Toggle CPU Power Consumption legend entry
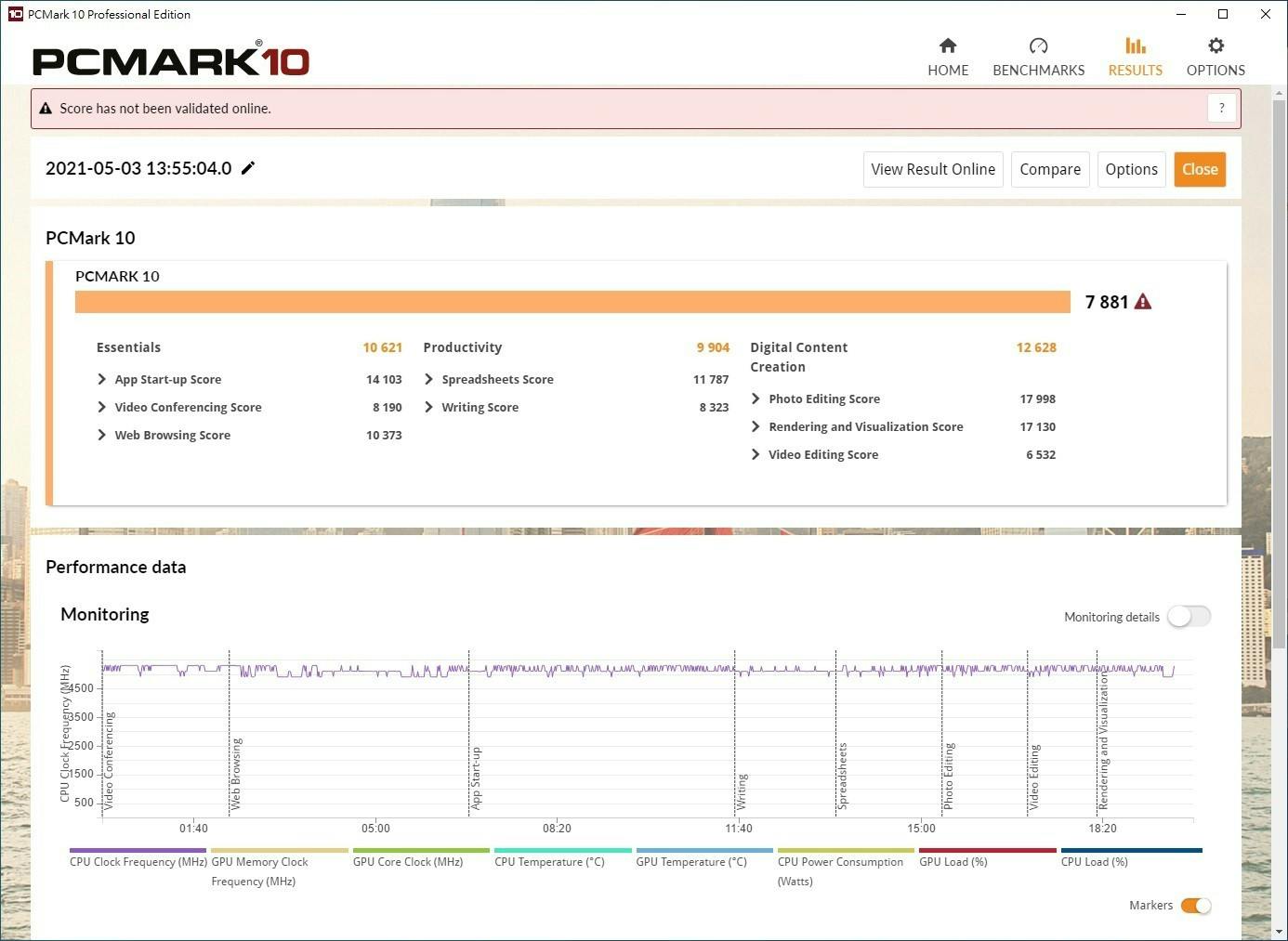The width and height of the screenshot is (1288, 941). (x=846, y=870)
